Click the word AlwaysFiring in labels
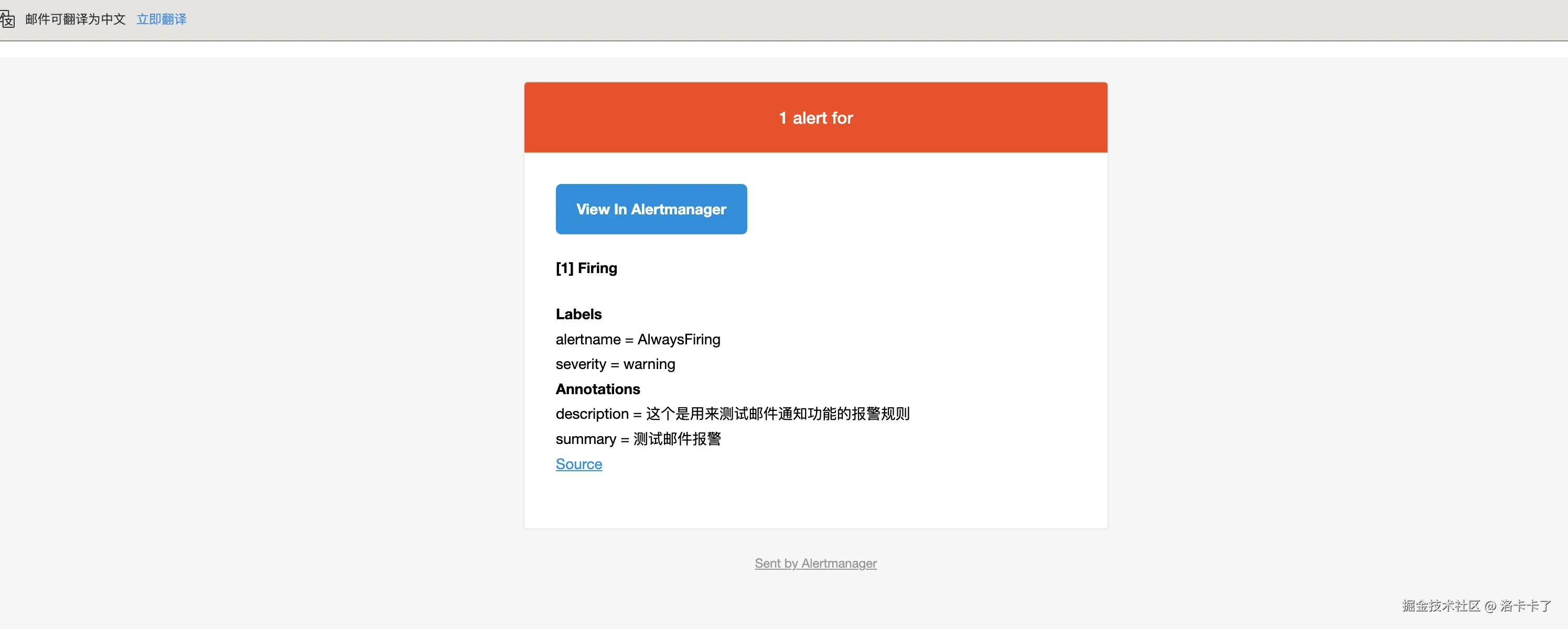The height and width of the screenshot is (629, 1568). [x=678, y=339]
